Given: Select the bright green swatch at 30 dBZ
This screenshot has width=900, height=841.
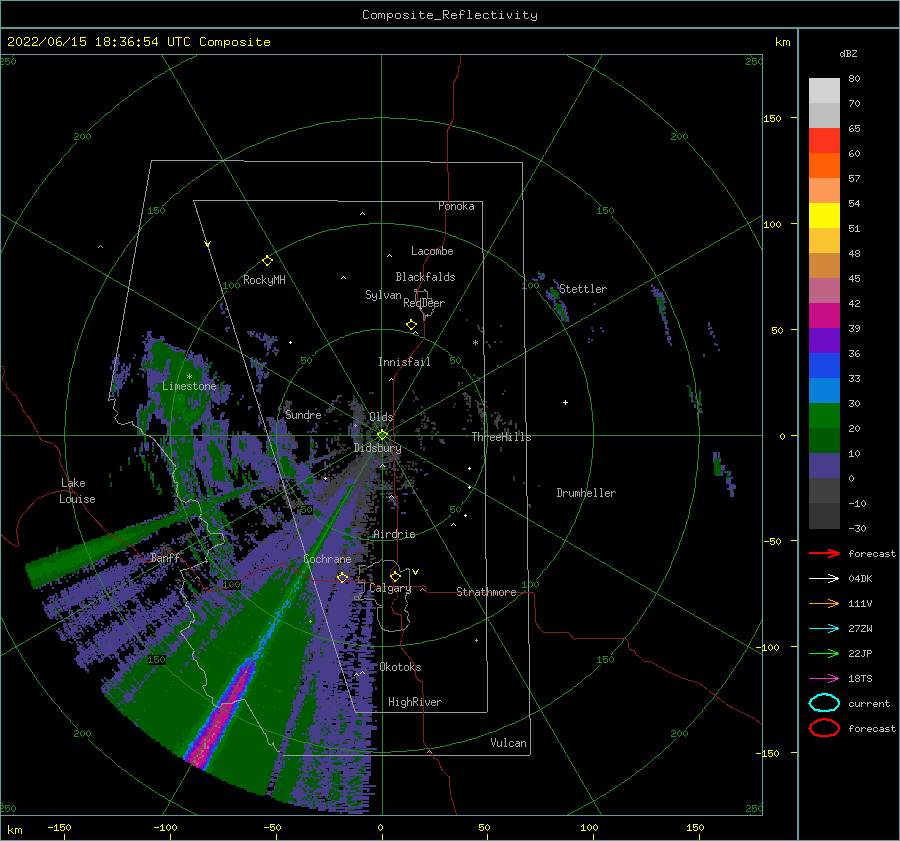Looking at the screenshot, I should pos(824,416).
